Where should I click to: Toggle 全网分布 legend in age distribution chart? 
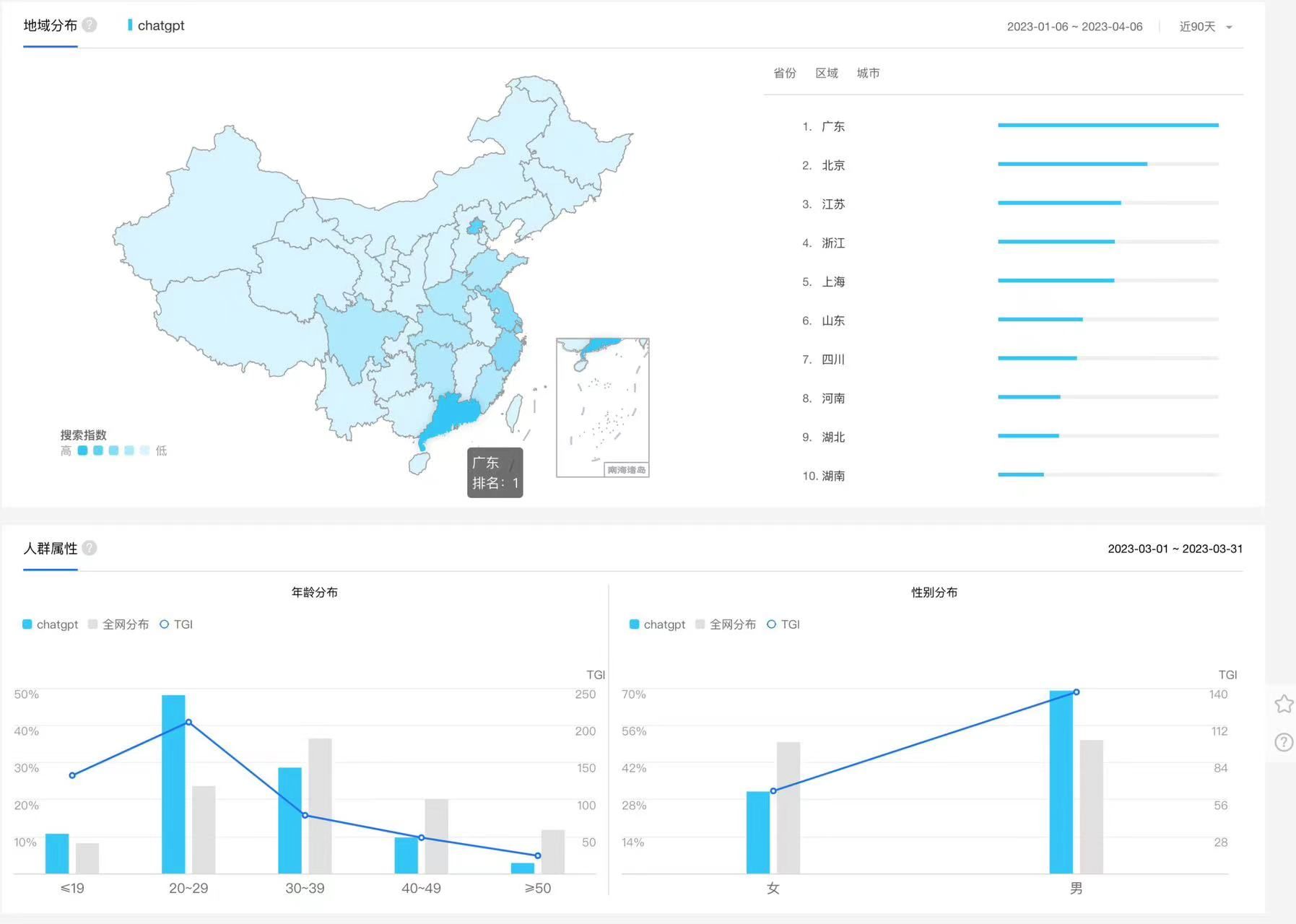[x=118, y=624]
